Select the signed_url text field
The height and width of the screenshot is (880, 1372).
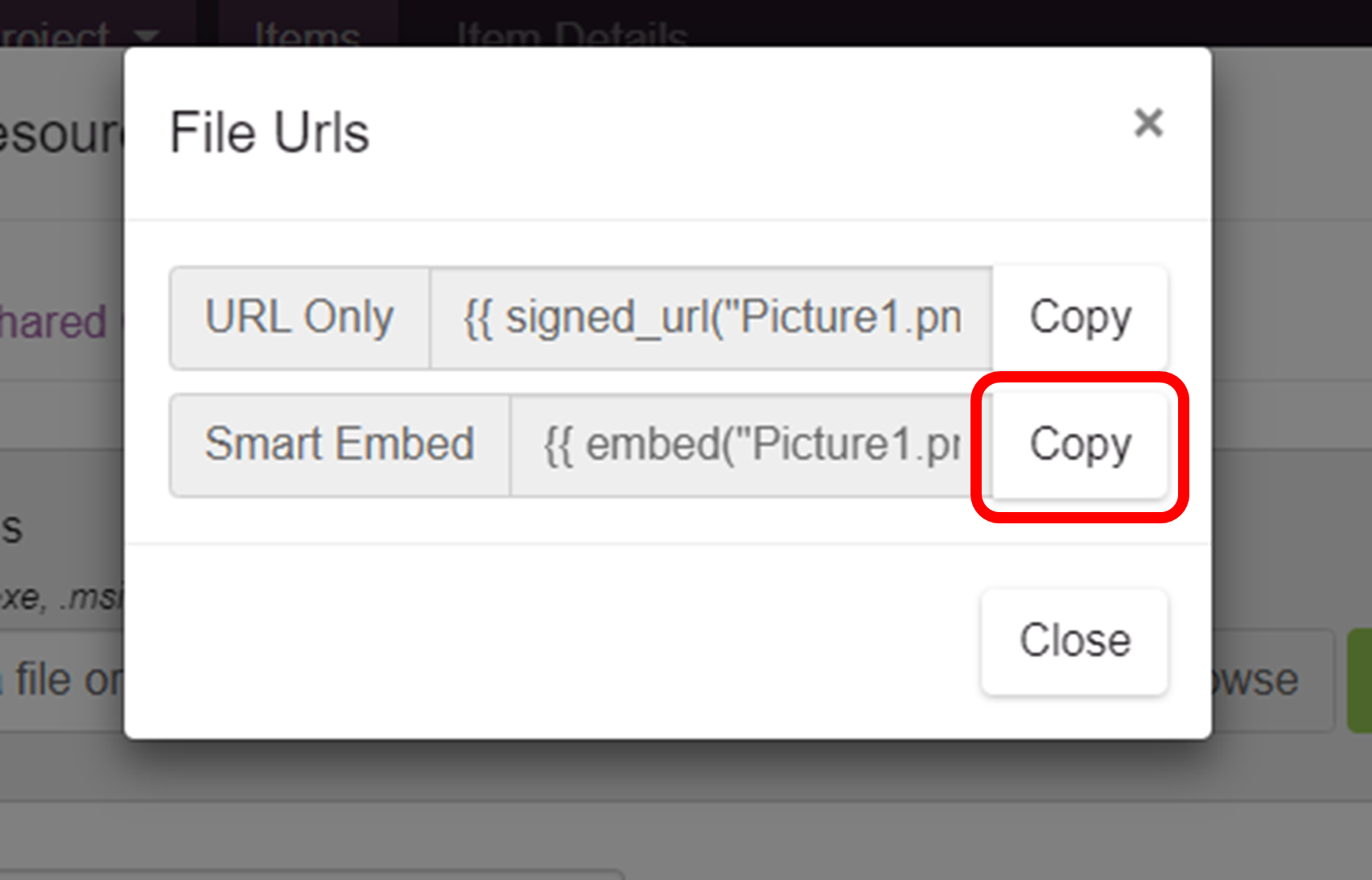click(711, 317)
